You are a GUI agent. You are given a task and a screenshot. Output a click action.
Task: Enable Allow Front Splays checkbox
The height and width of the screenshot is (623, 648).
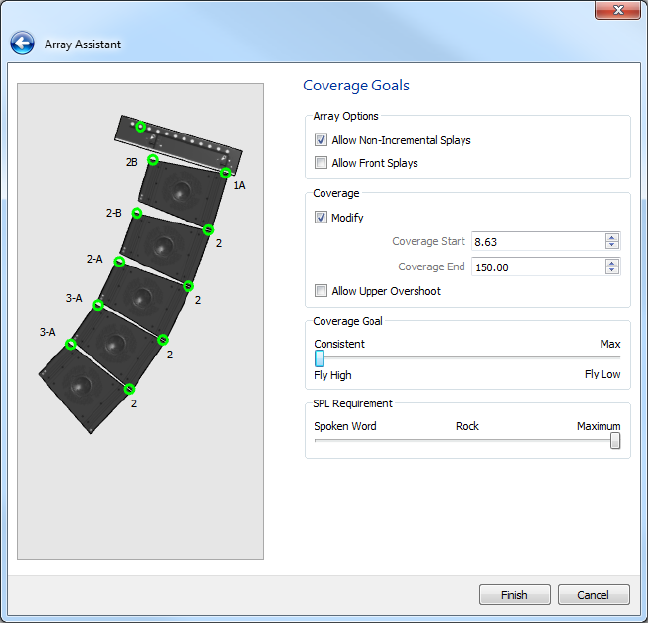(321, 163)
